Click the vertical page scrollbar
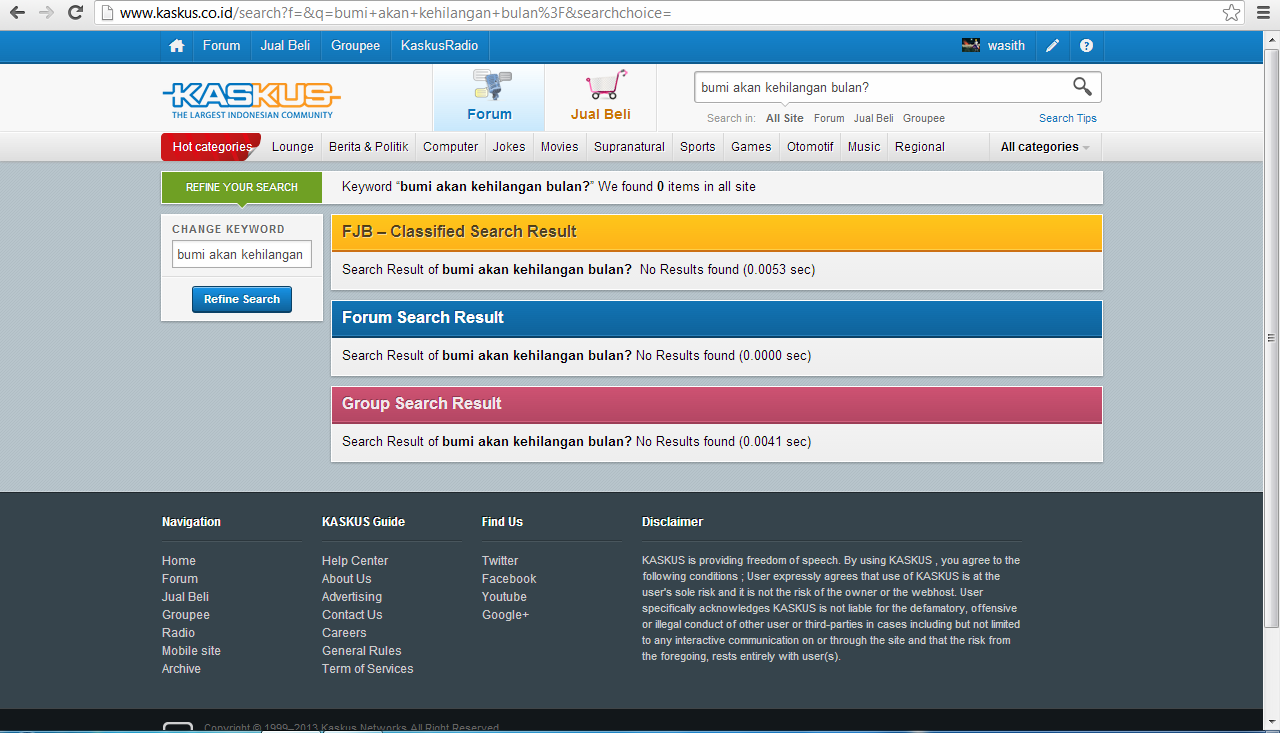The height and width of the screenshot is (733, 1280). pyautogui.click(x=1271, y=300)
